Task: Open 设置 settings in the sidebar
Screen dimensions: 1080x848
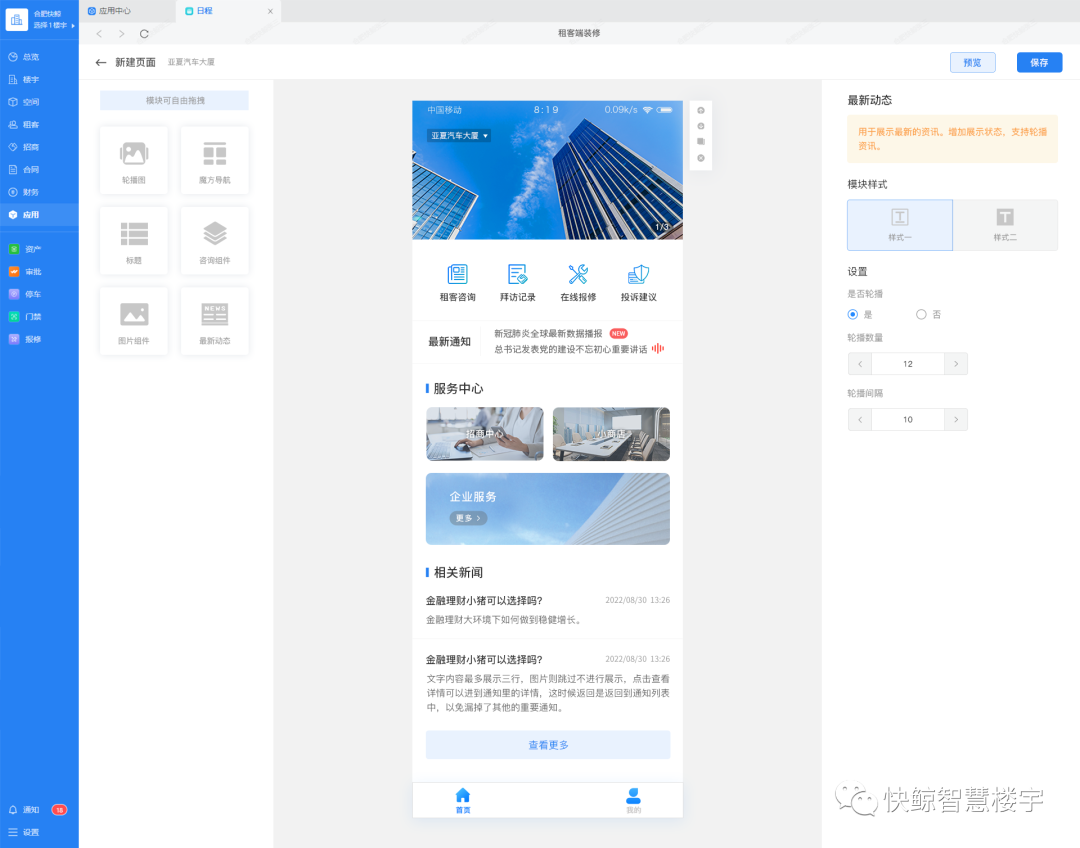Action: [x=24, y=832]
